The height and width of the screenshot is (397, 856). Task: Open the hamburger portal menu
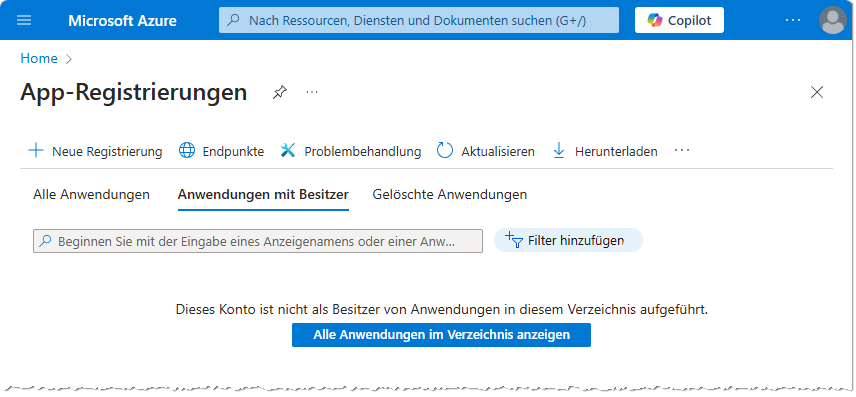click(24, 21)
